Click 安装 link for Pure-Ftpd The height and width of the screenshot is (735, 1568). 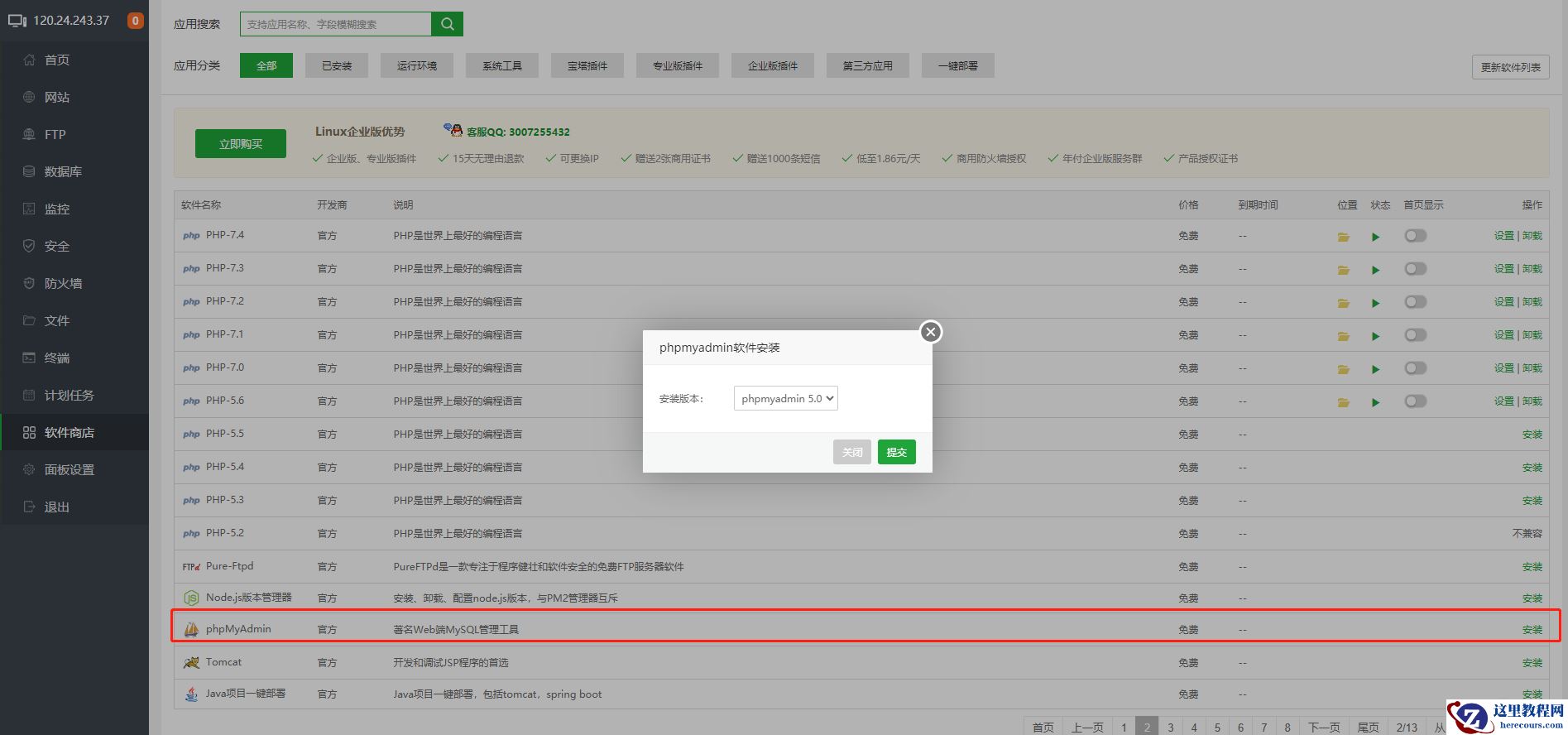click(x=1532, y=567)
